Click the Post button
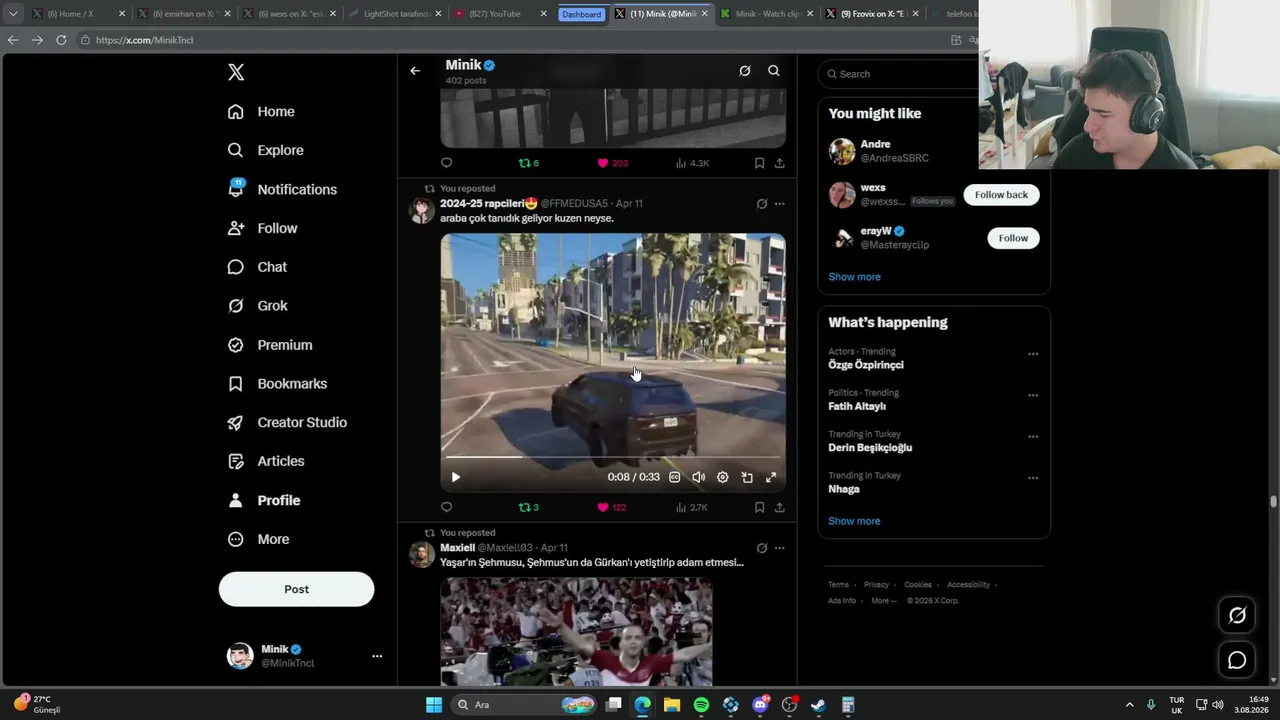This screenshot has height=720, width=1280. (296, 589)
